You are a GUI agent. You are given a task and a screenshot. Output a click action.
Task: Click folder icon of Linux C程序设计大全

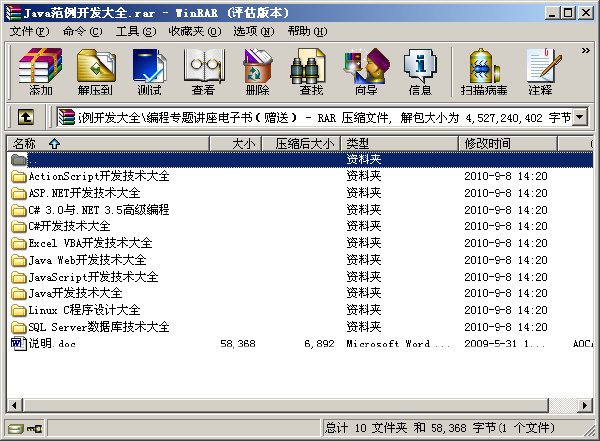point(18,310)
